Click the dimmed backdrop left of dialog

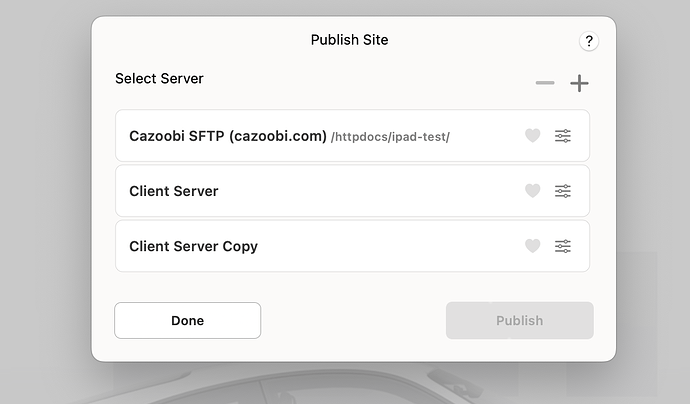click(45, 200)
